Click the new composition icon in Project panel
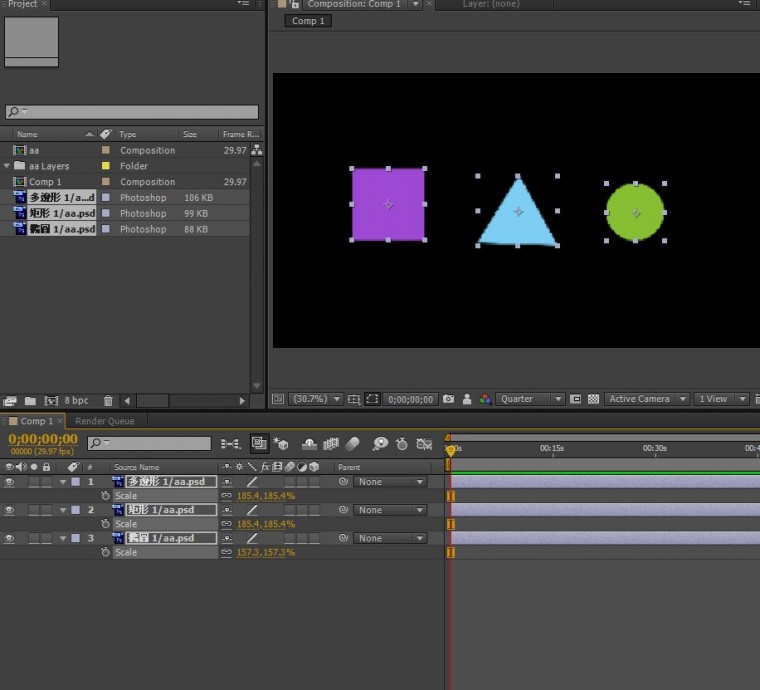 (51, 401)
